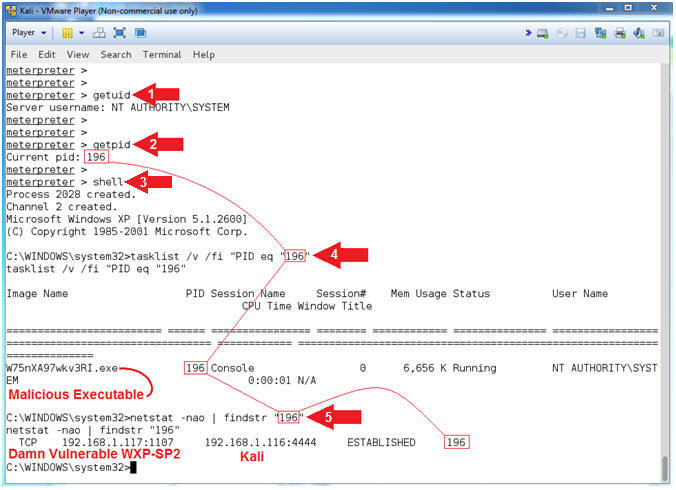Click the send Ctrl+Alt+Del icon
The width and height of the screenshot is (676, 490).
tap(99, 33)
